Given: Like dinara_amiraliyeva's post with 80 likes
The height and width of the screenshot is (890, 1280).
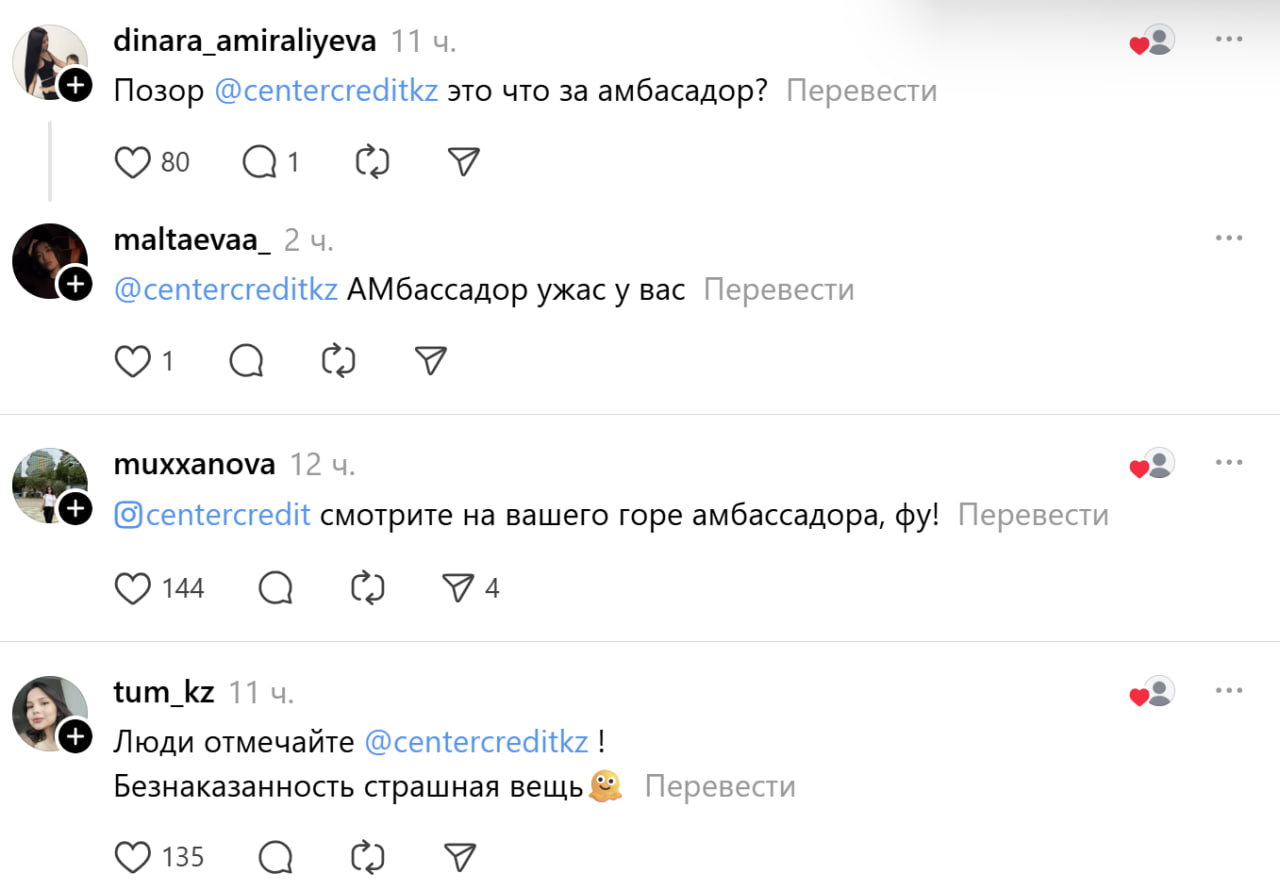Looking at the screenshot, I should coord(132,162).
